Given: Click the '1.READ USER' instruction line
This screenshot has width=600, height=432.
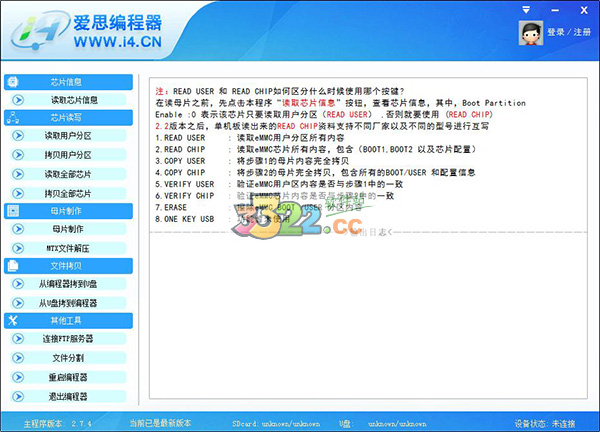Looking at the screenshot, I should tap(250, 138).
